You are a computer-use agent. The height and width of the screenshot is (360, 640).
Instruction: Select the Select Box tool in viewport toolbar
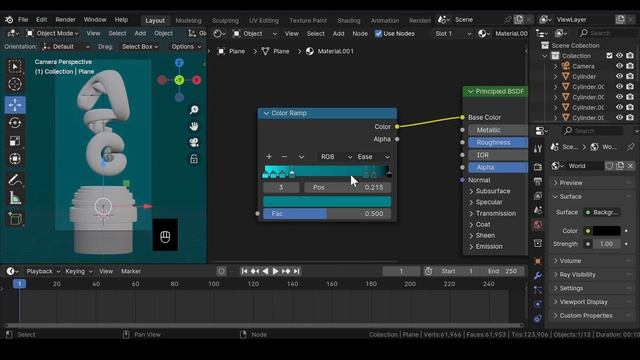click(15, 66)
